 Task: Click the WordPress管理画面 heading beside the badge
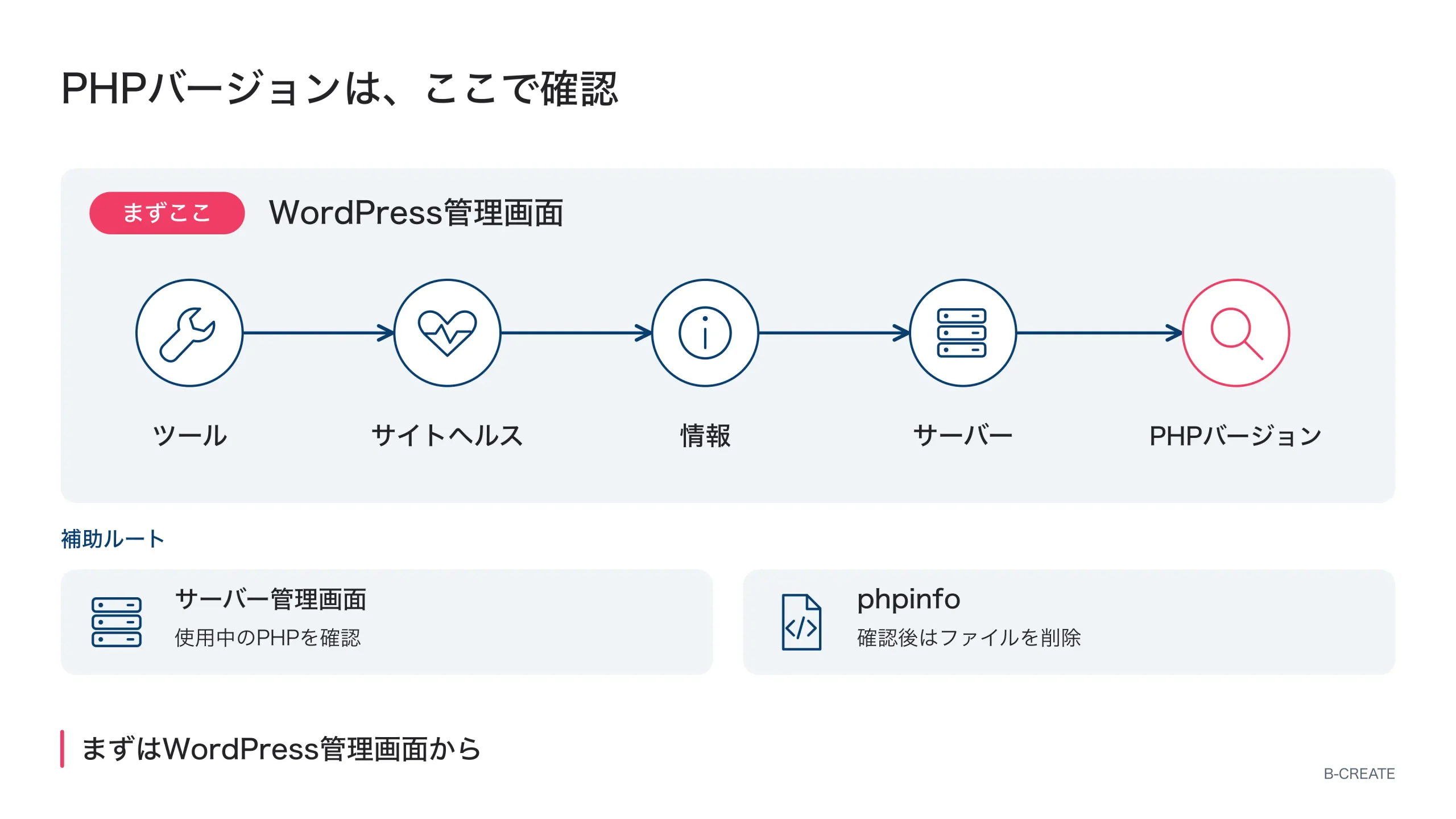416,213
